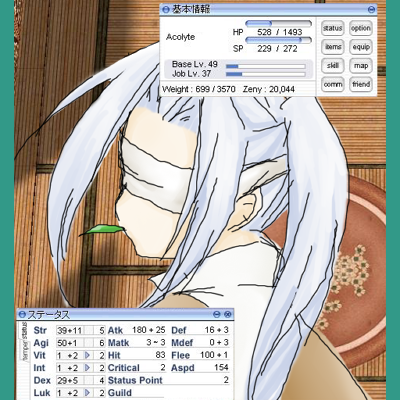Click the Str value field 39+11
Viewport: 400px width, 400px height.
click(x=70, y=330)
